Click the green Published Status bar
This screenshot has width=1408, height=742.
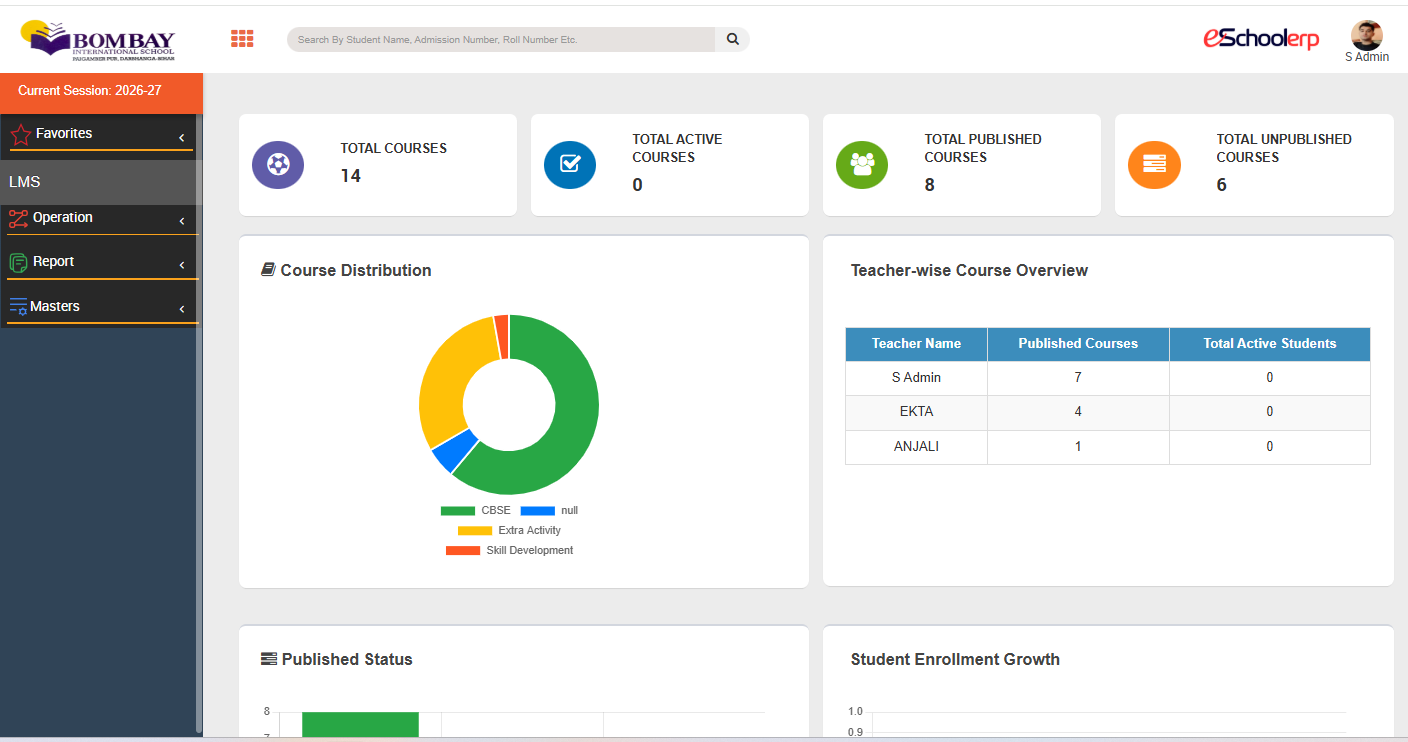360,724
